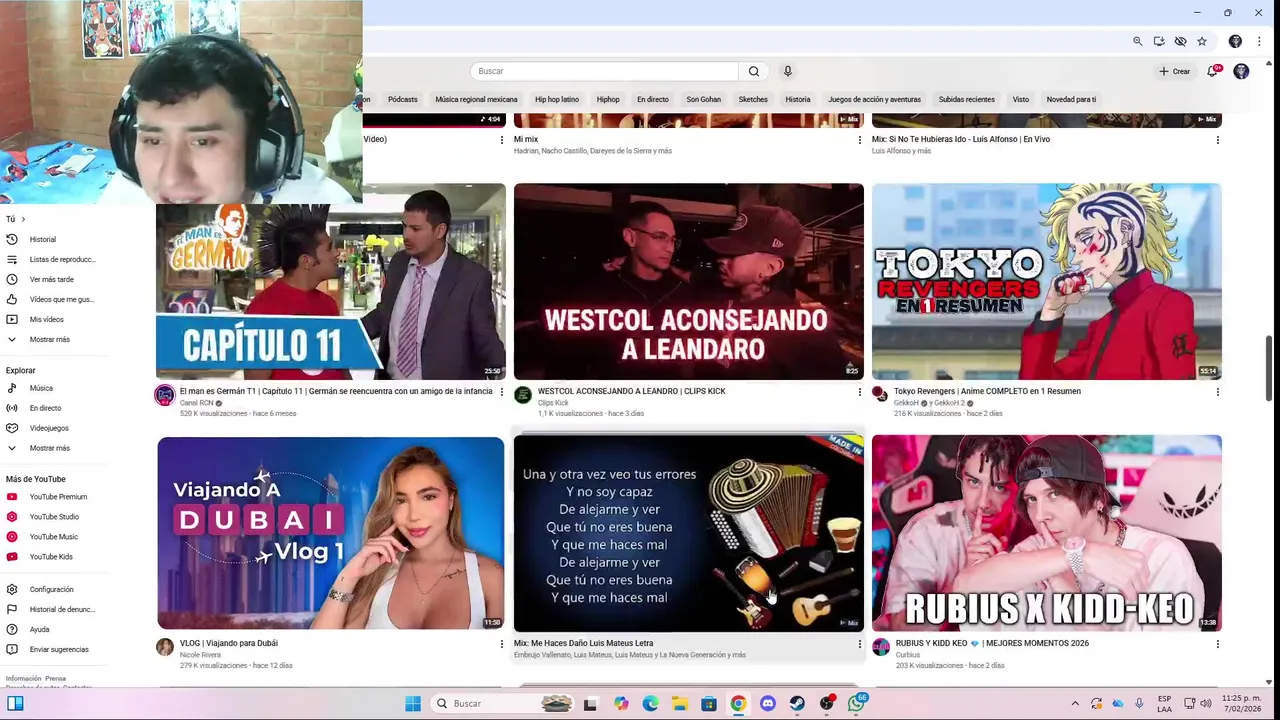Open options menu for Mi mix video
Screen dimensions: 1280x720
pyautogui.click(x=860, y=140)
